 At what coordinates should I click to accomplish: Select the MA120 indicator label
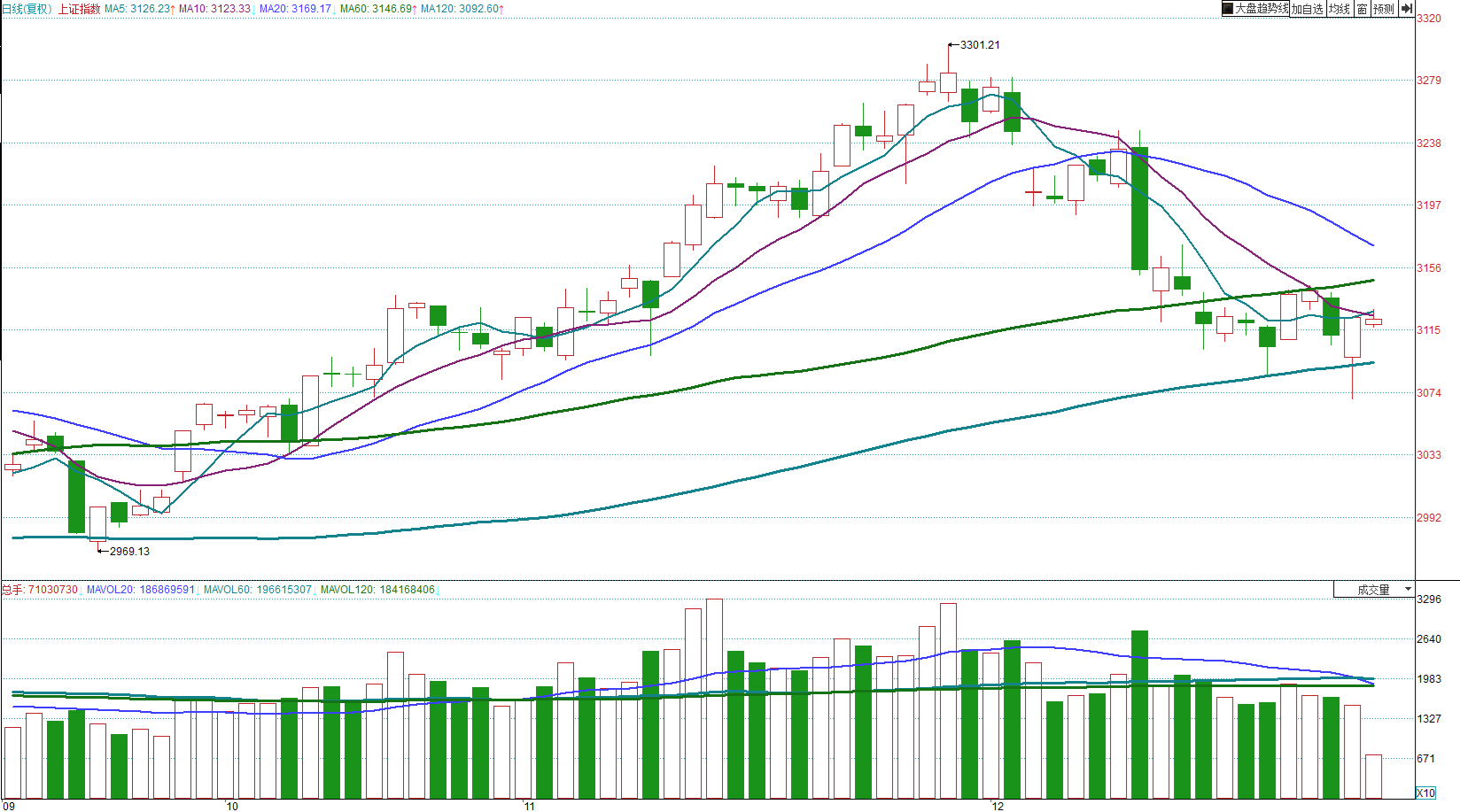point(461,9)
